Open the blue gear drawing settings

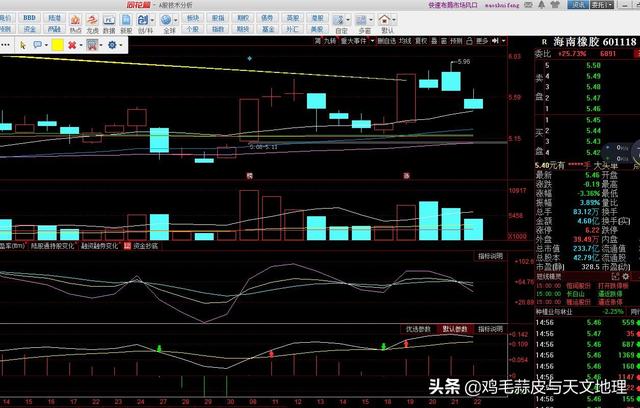click(112, 45)
